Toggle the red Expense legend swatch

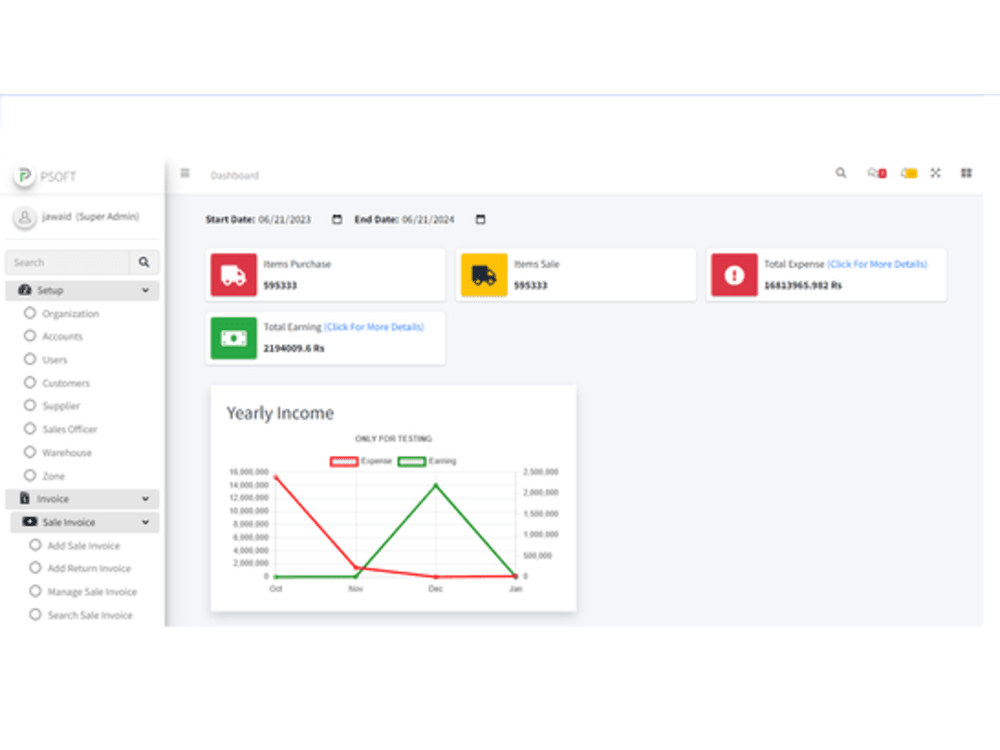point(344,461)
